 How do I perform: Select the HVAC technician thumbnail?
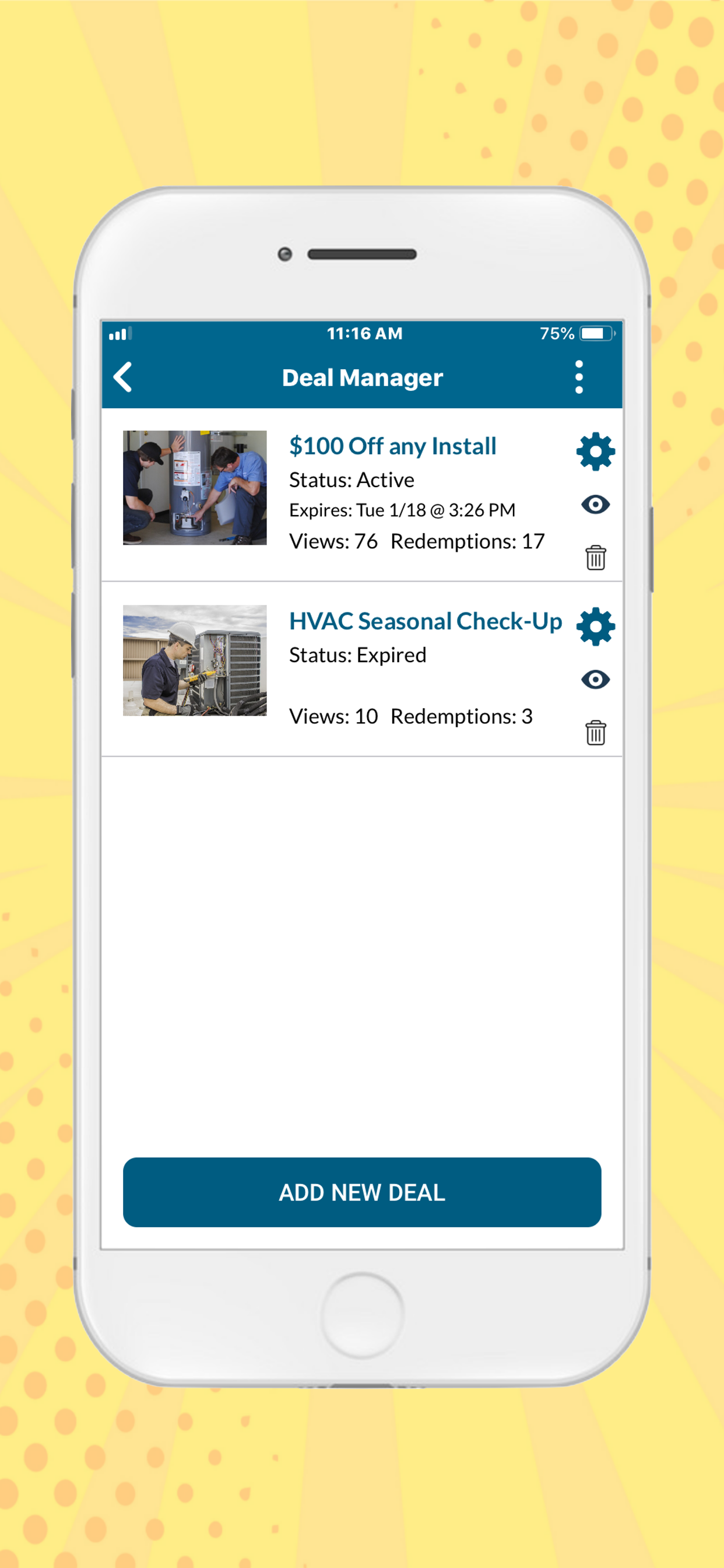pyautogui.click(x=195, y=660)
